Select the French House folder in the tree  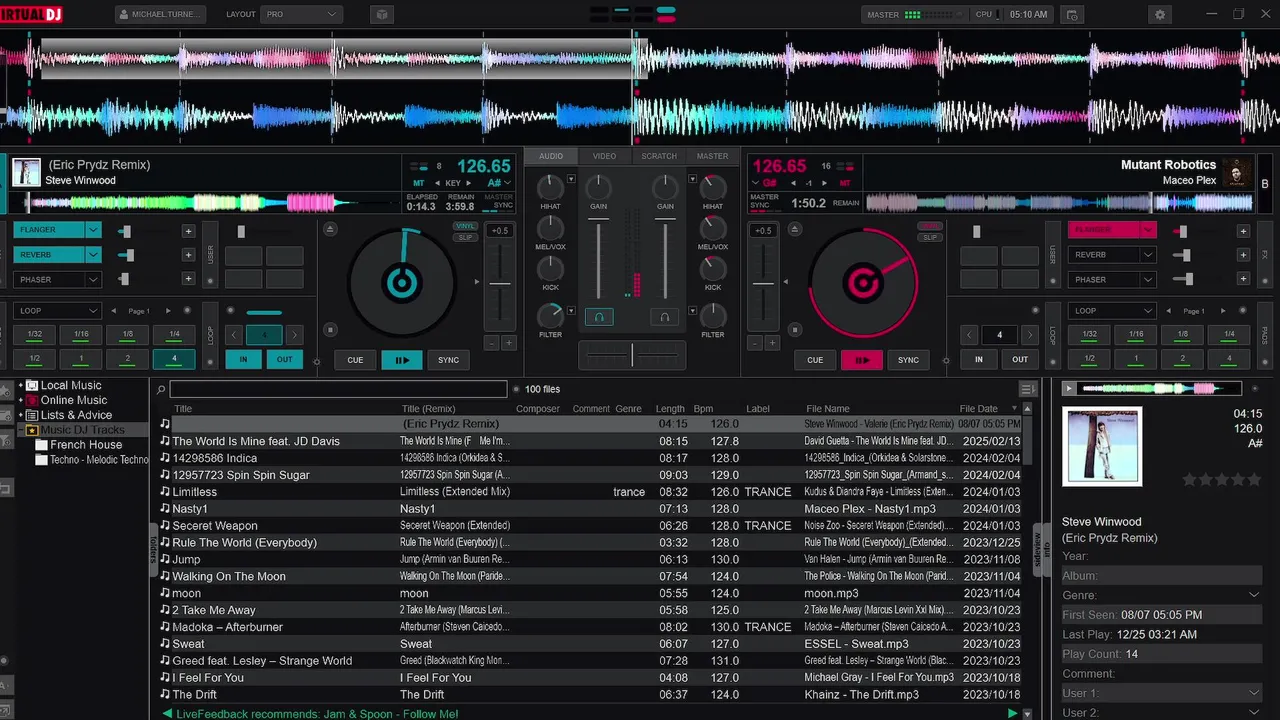[86, 445]
